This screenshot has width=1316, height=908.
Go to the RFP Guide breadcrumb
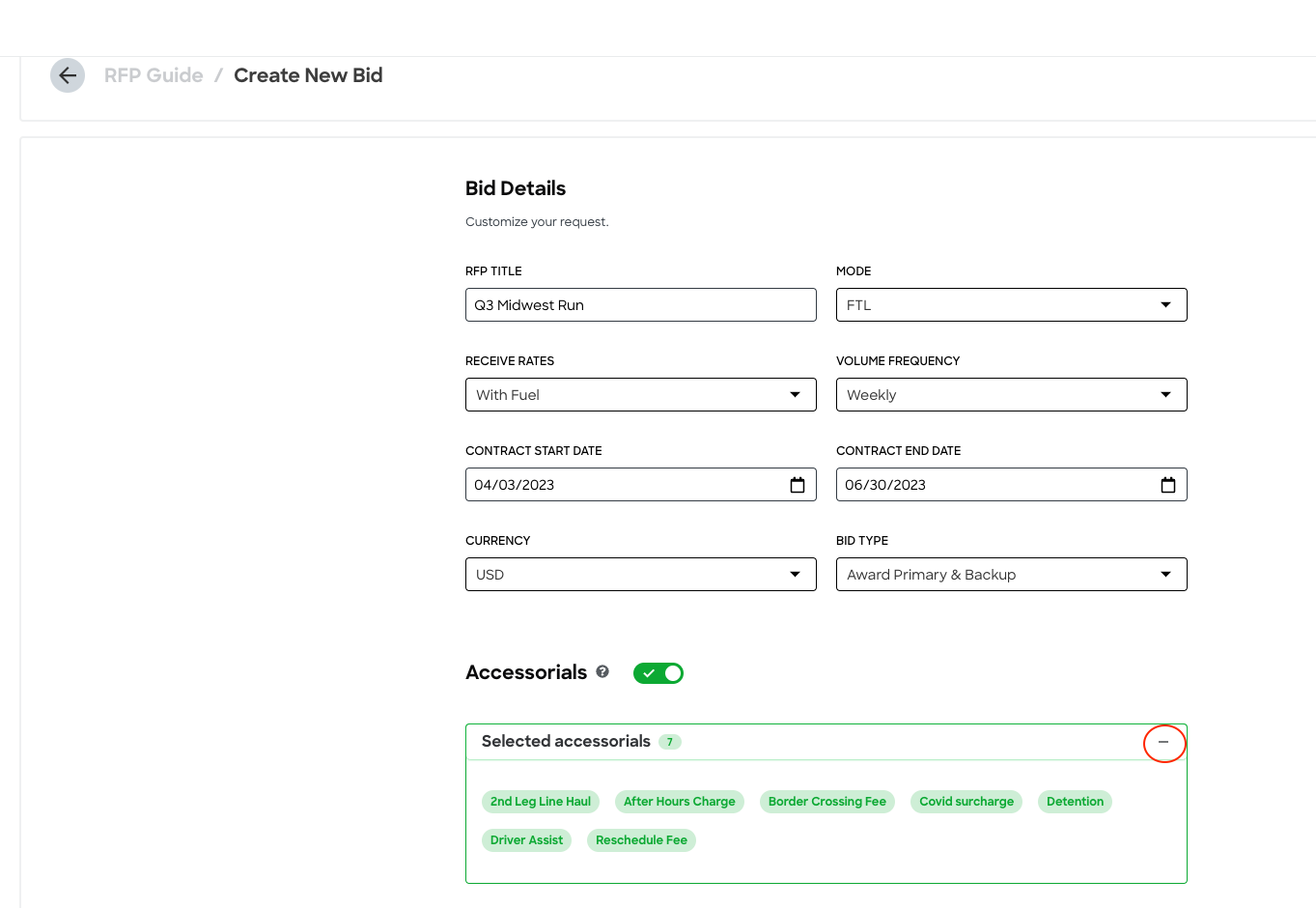154,75
